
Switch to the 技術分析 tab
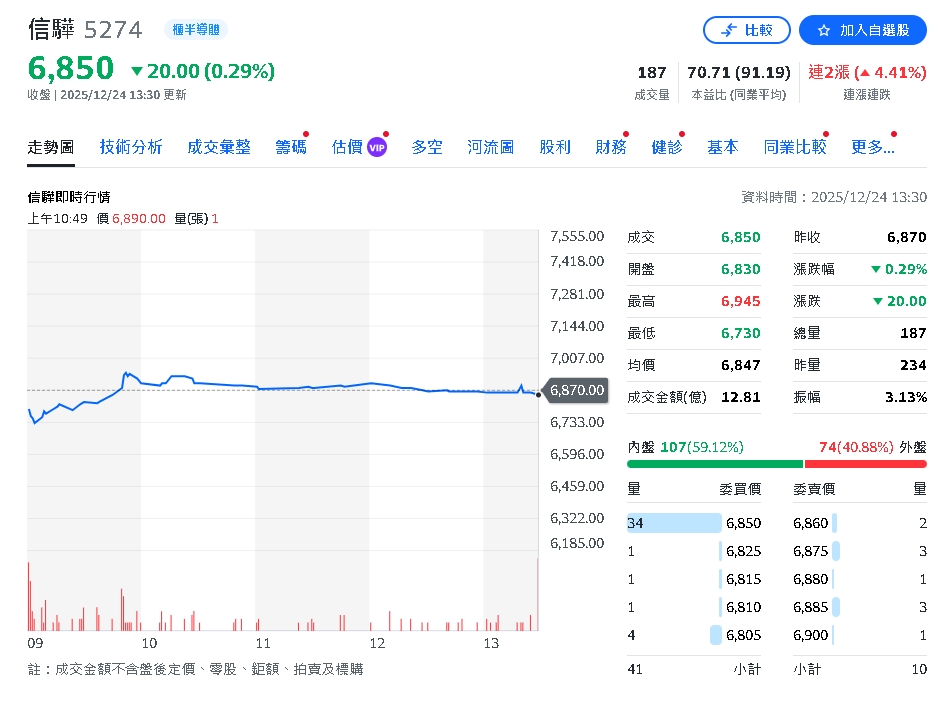tap(130, 147)
